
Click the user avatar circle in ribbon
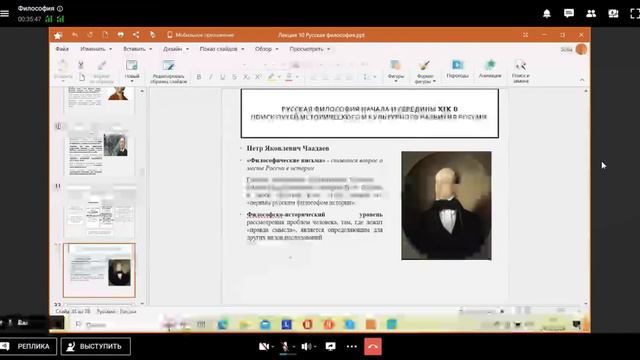581,49
